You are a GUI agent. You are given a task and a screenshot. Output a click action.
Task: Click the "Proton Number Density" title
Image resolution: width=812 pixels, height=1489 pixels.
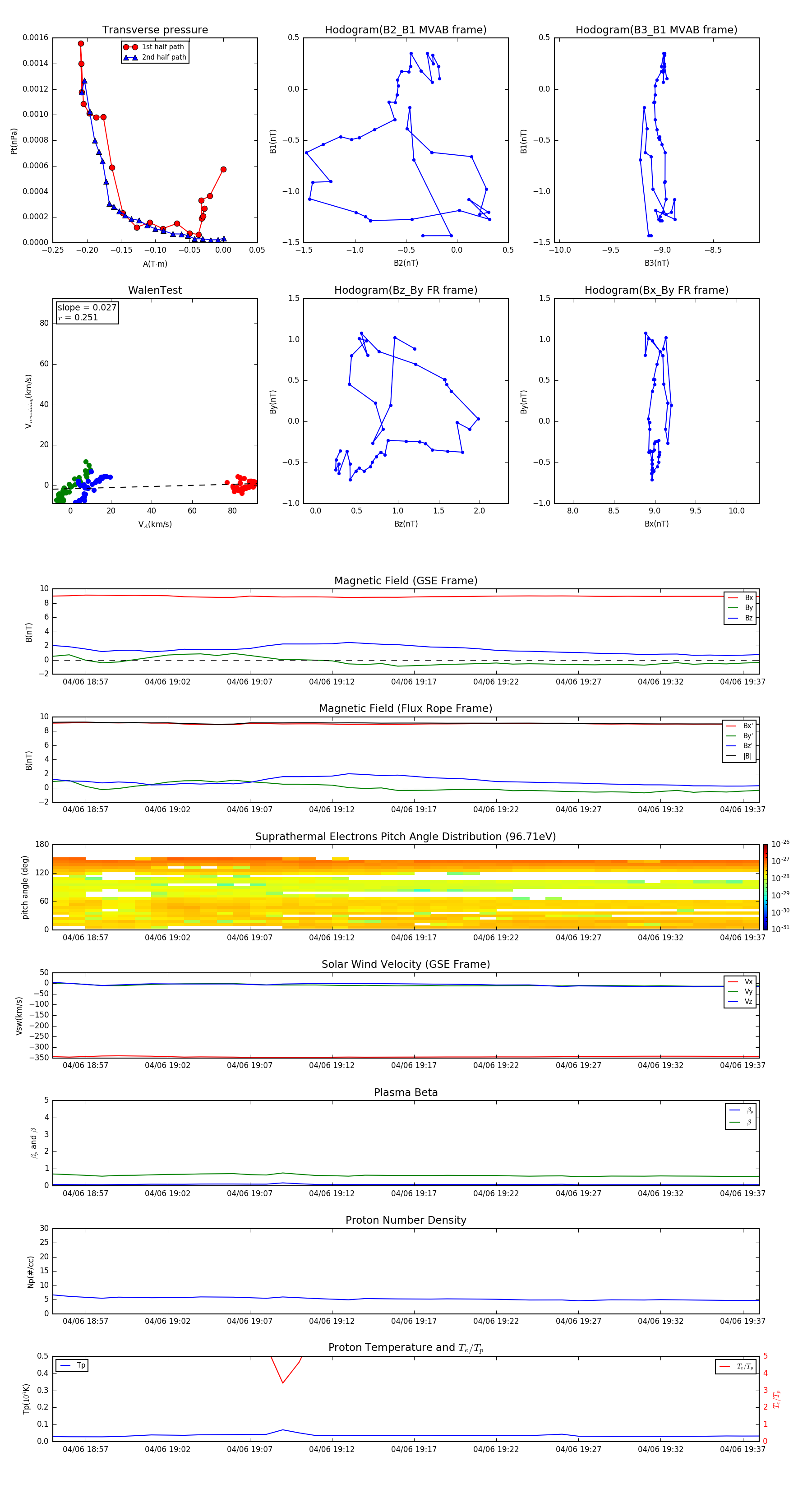pos(406,1220)
